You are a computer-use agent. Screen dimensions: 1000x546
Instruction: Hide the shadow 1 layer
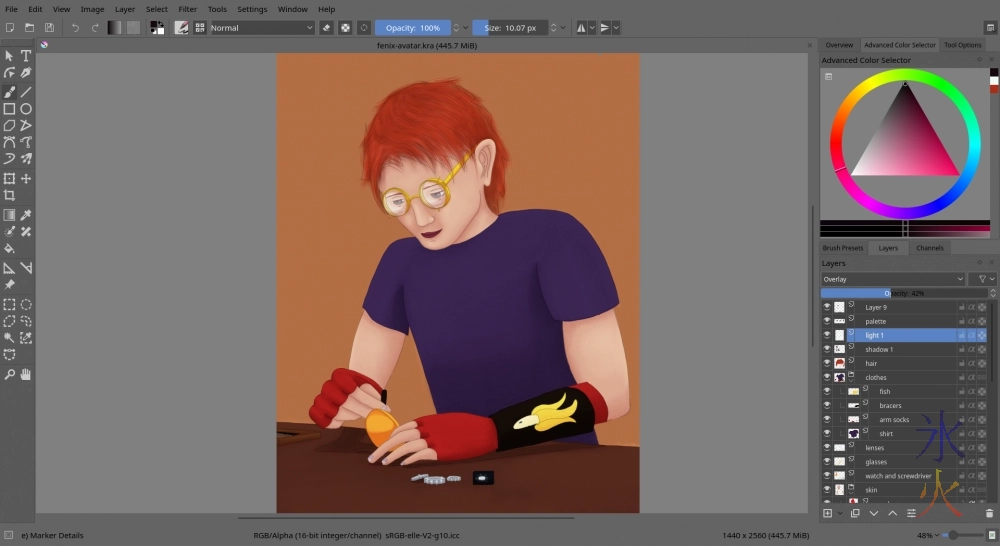(x=827, y=350)
